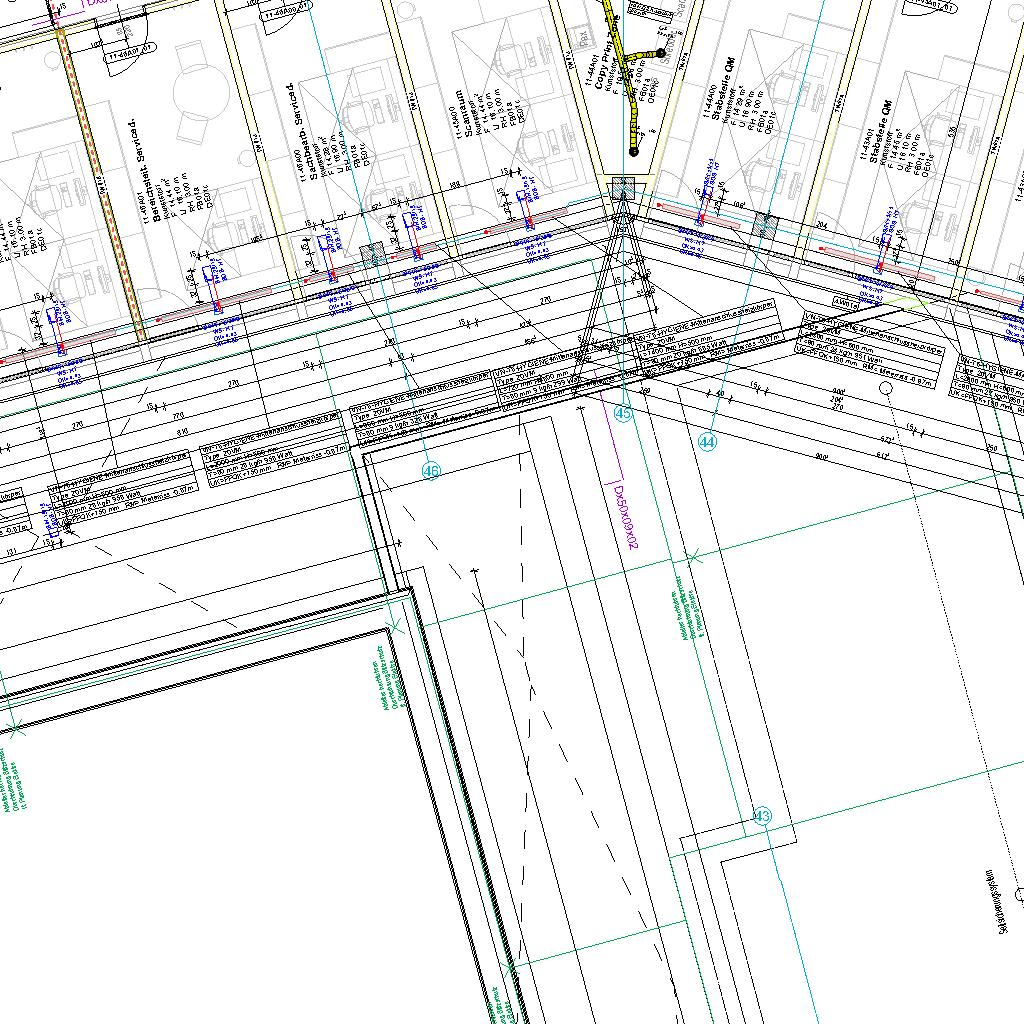
Task: Click grid axis bubble 46
Action: (431, 471)
